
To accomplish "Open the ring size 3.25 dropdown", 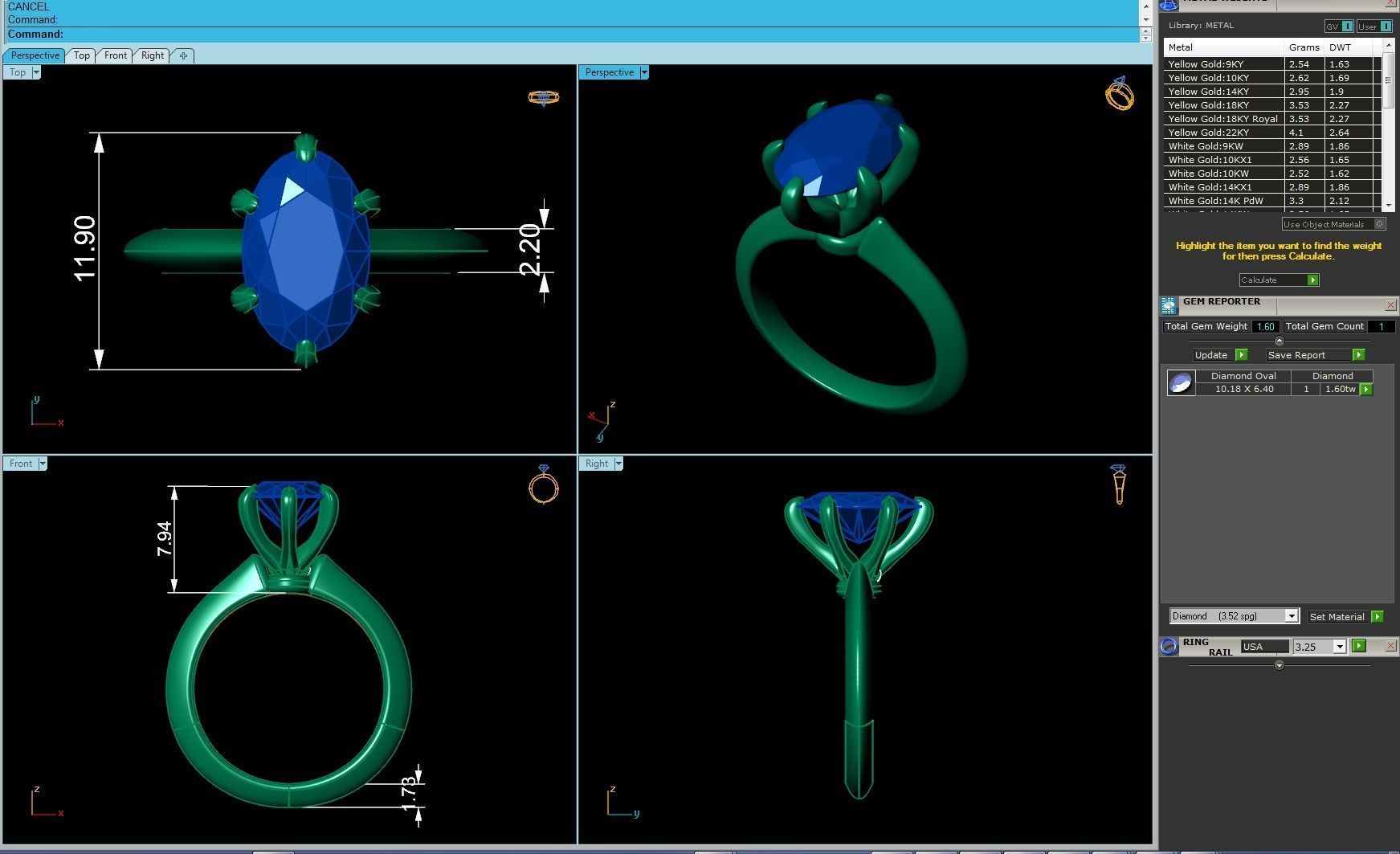I will [x=1340, y=647].
